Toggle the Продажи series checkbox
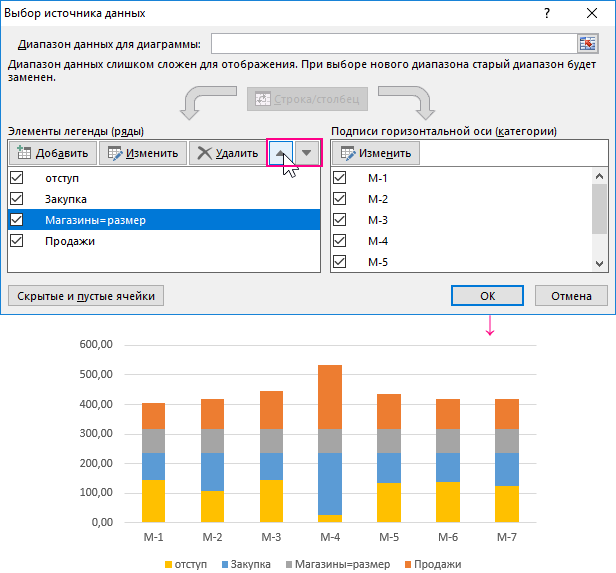 click(16, 241)
